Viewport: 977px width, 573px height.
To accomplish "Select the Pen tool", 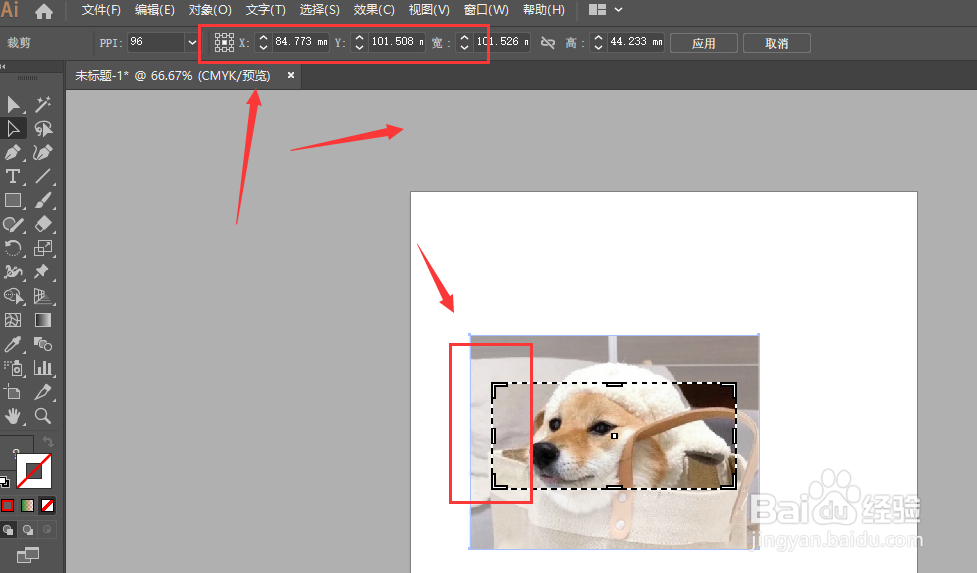I will [x=13, y=153].
